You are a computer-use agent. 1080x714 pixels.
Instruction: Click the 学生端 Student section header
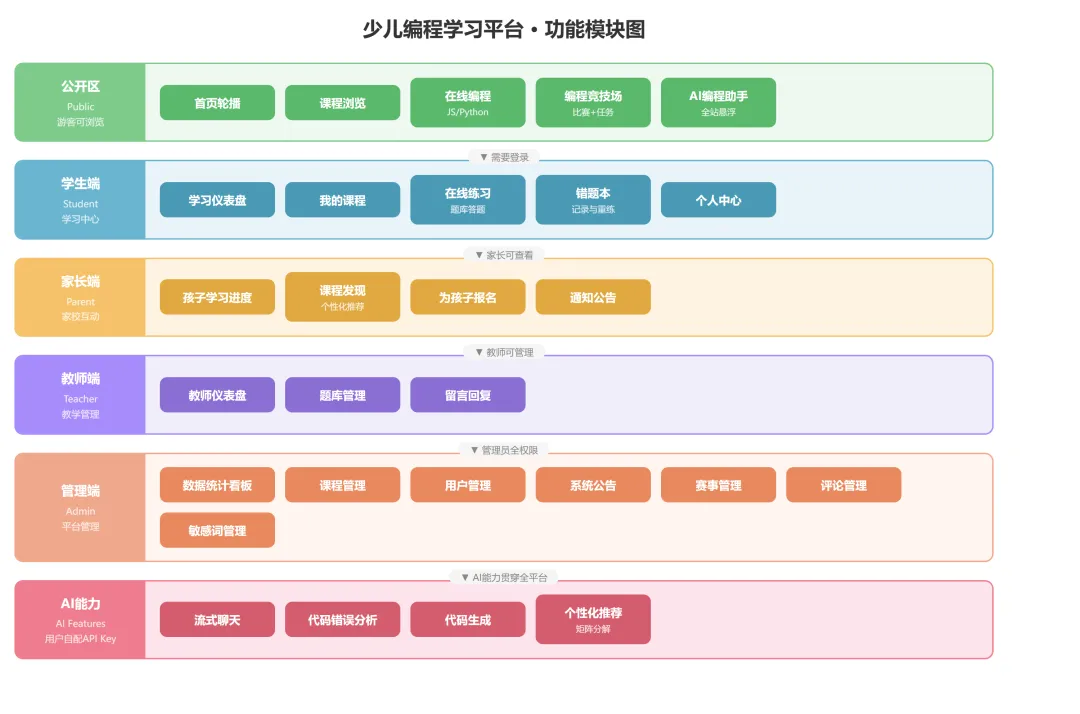click(x=80, y=200)
